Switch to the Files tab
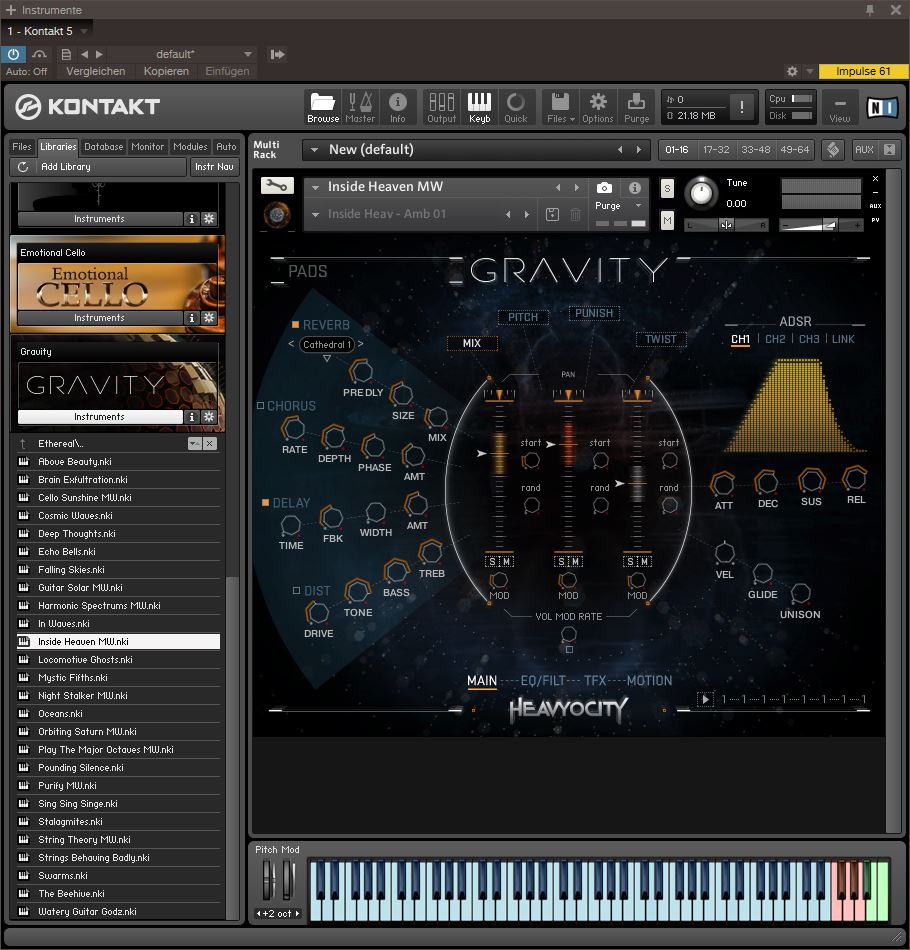910x950 pixels. click(22, 147)
